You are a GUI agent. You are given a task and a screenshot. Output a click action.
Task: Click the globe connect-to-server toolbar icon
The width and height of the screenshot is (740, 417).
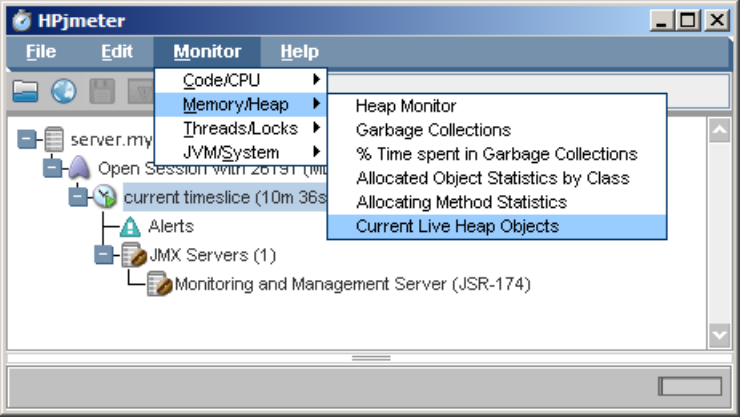coord(64,91)
